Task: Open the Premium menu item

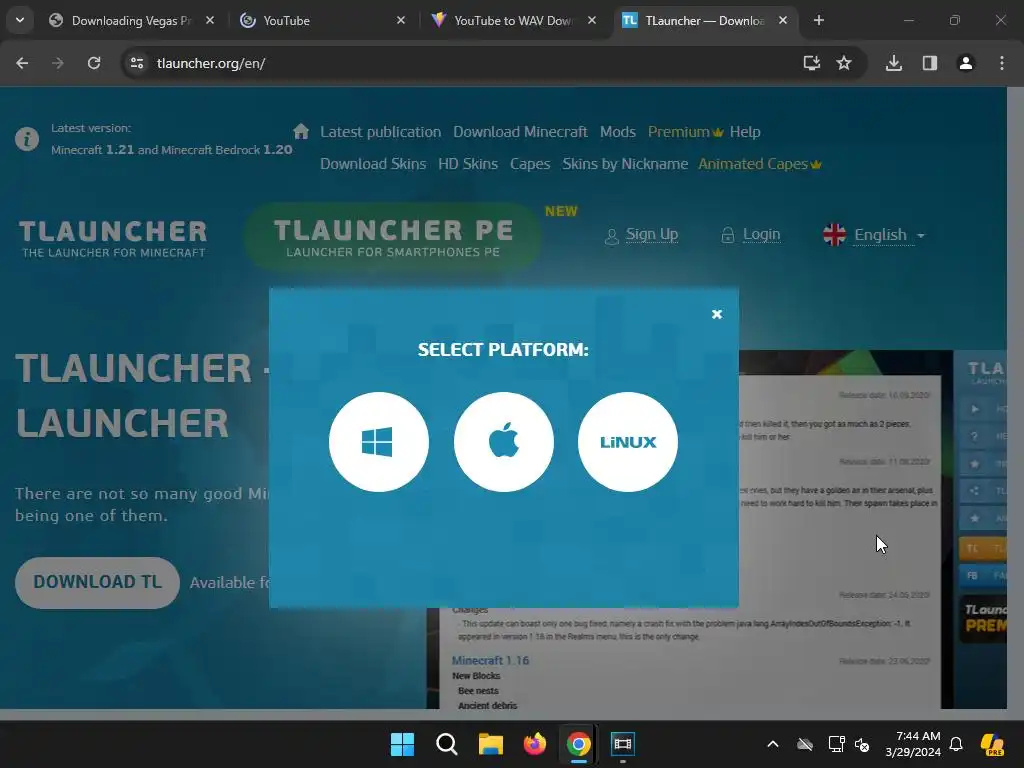Action: point(684,132)
